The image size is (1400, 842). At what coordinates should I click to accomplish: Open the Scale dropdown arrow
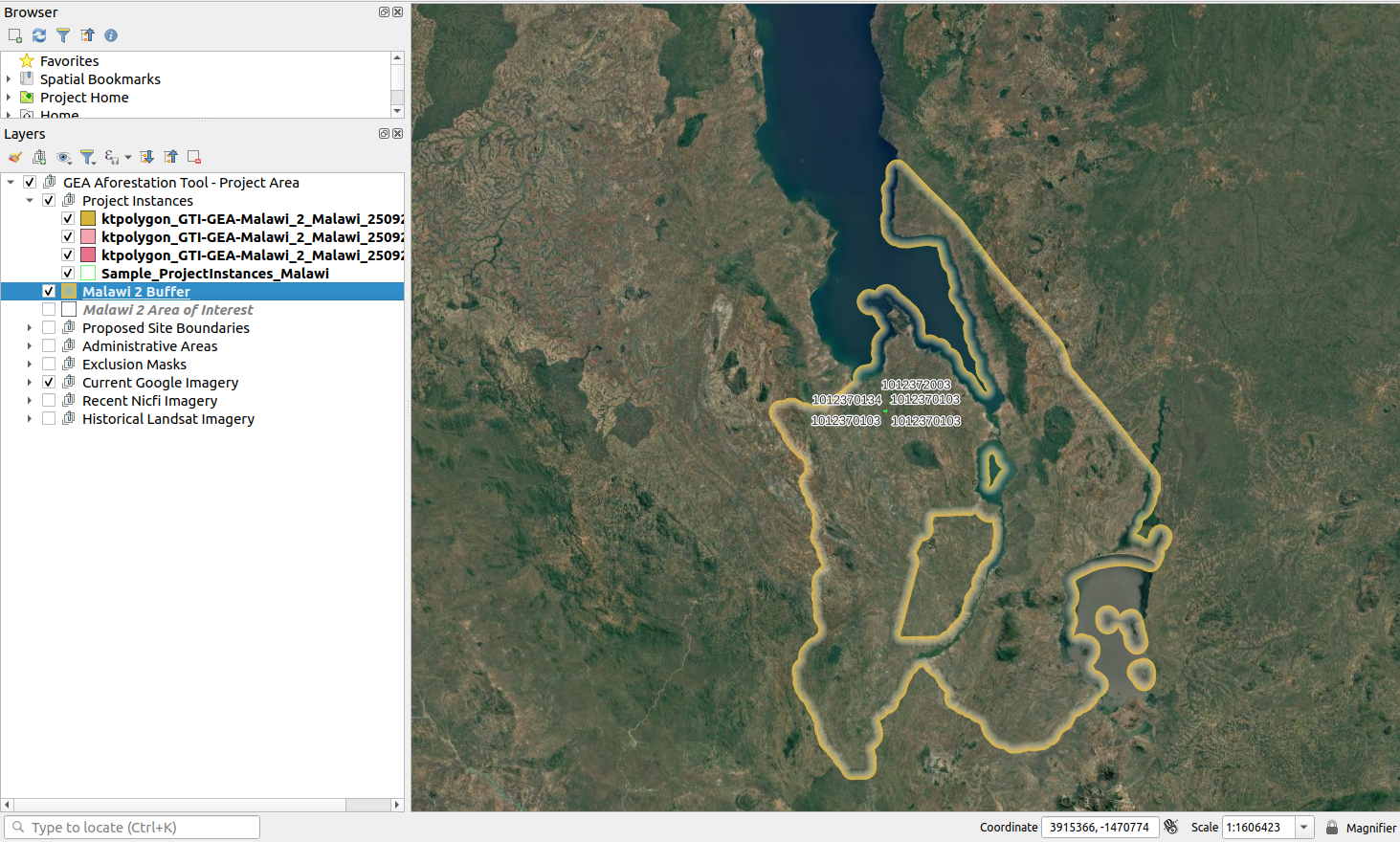pyautogui.click(x=1304, y=827)
